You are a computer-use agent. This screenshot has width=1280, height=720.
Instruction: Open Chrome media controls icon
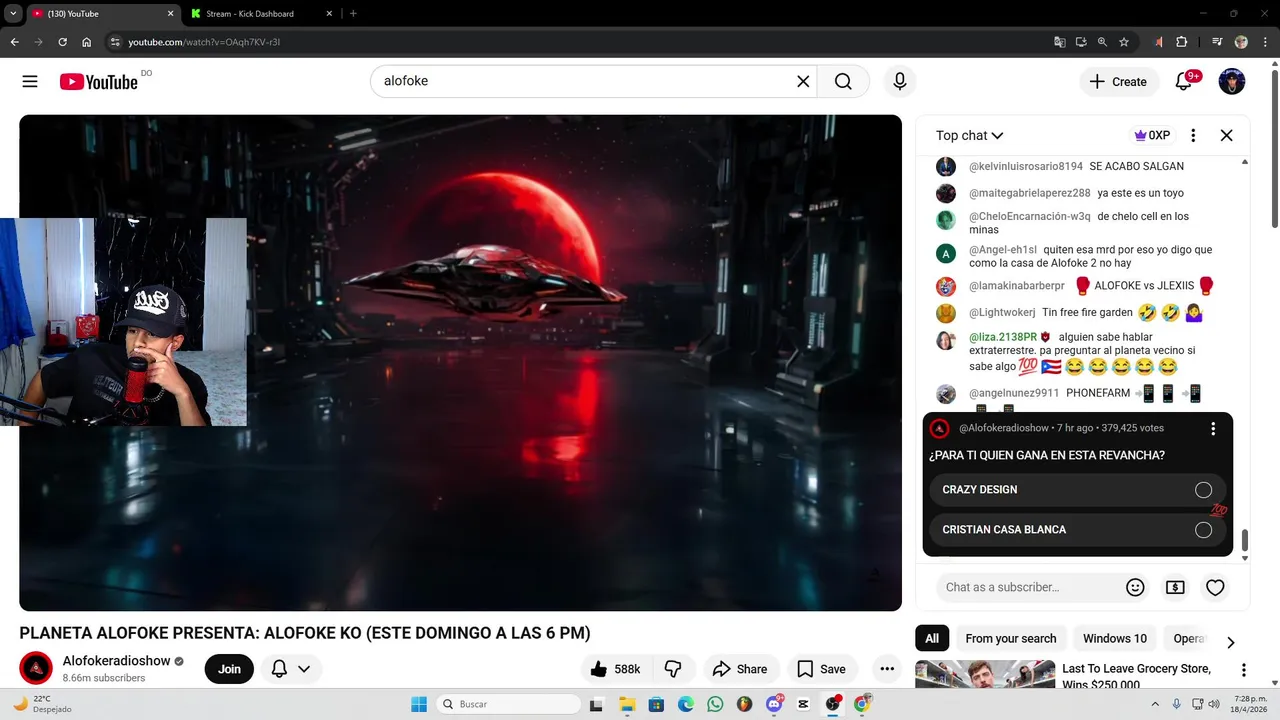pos(1217,42)
